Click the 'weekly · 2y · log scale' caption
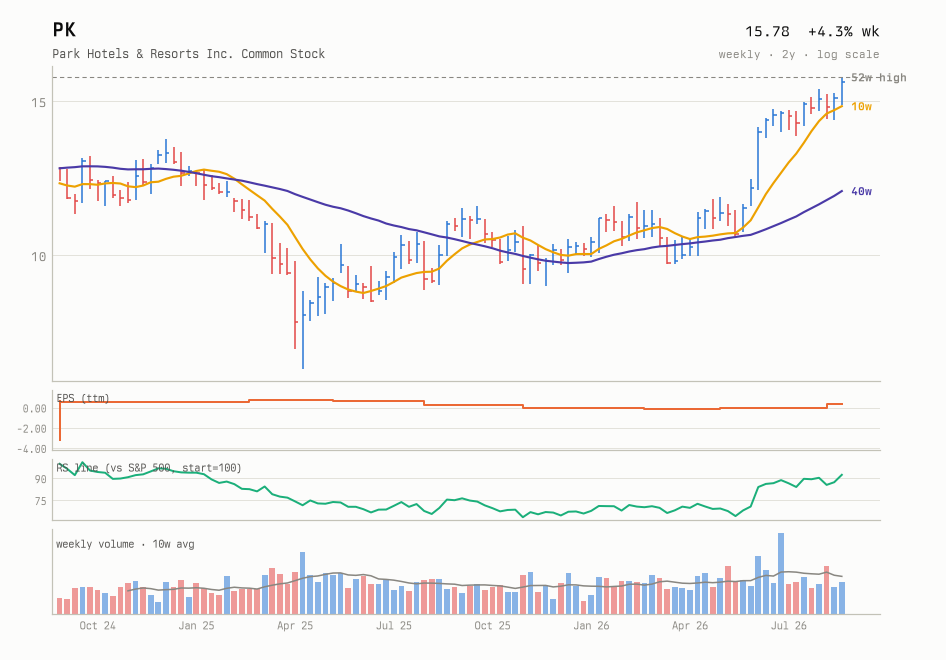Screen dimensions: 946x660 (799, 54)
